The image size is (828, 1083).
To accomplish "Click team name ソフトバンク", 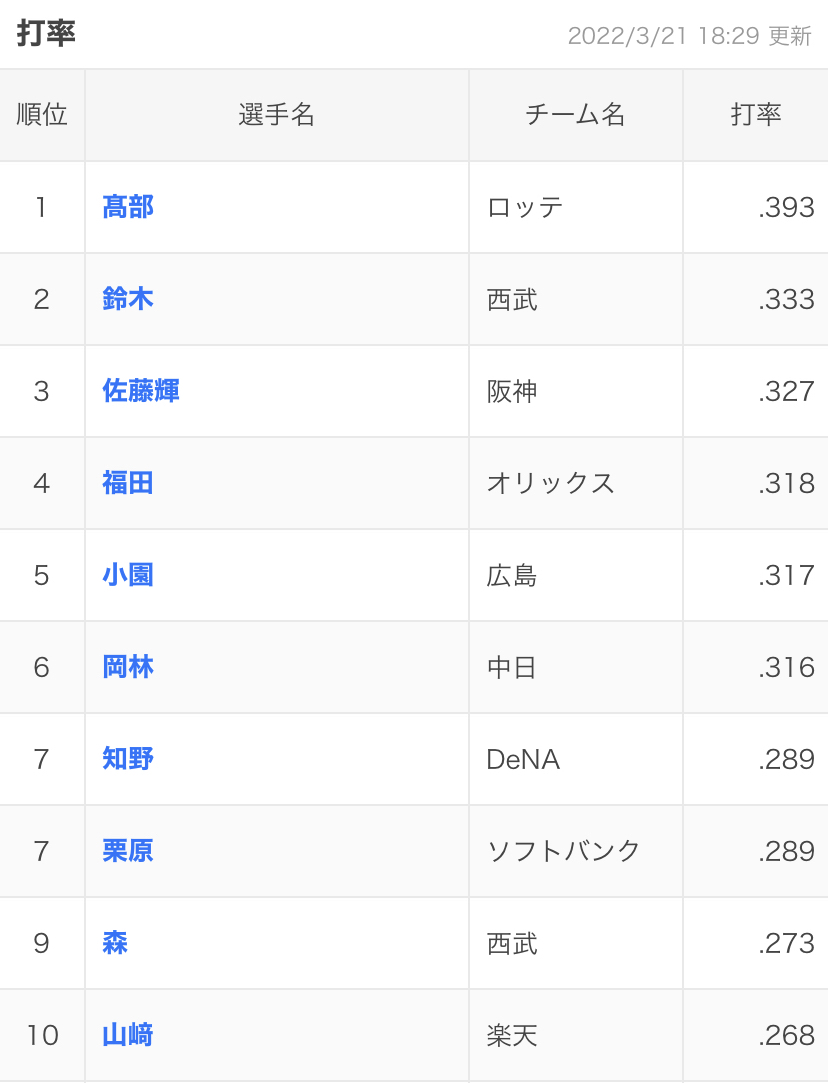I will 563,851.
